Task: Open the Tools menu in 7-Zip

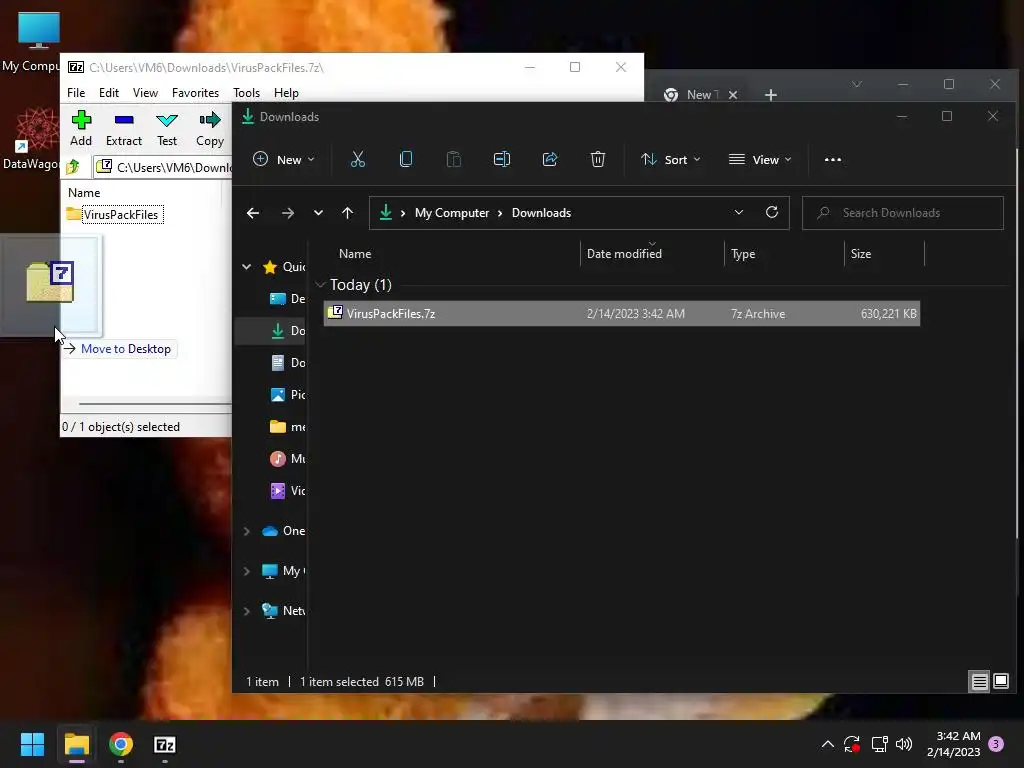Action: click(246, 93)
